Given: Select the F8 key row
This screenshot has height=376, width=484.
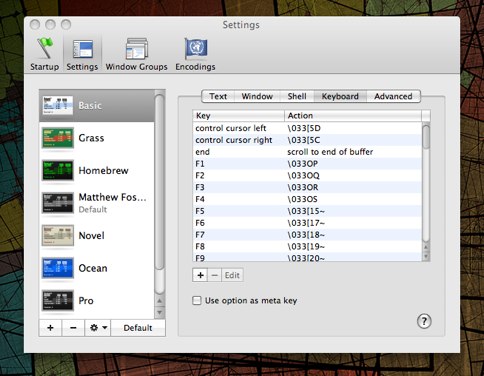Looking at the screenshot, I should click(x=307, y=247).
